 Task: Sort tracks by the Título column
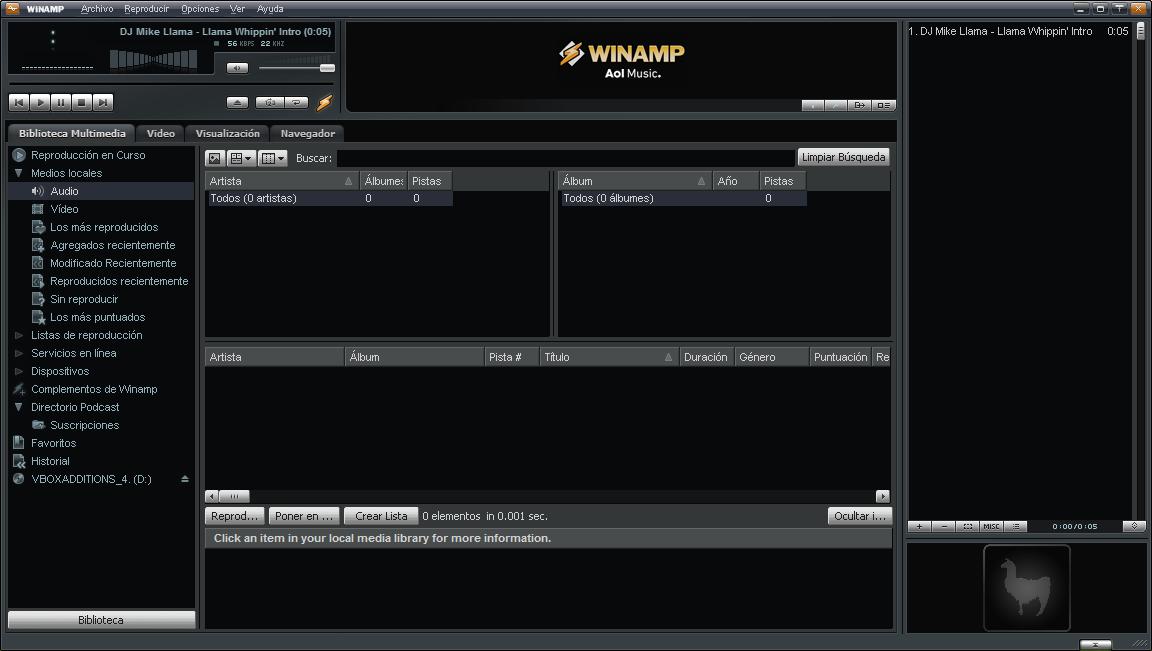click(x=608, y=357)
